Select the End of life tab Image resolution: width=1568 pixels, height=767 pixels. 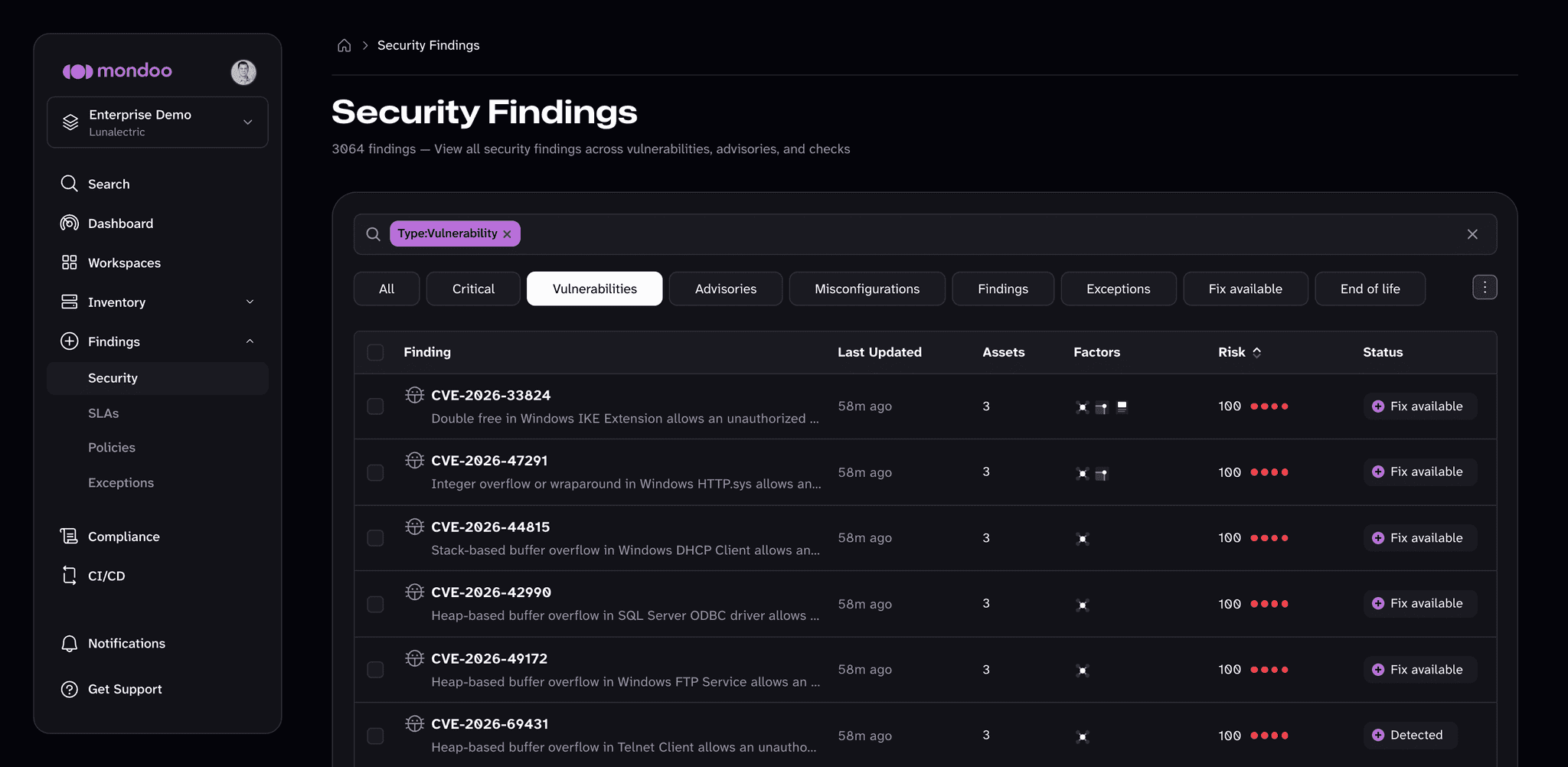(1370, 289)
